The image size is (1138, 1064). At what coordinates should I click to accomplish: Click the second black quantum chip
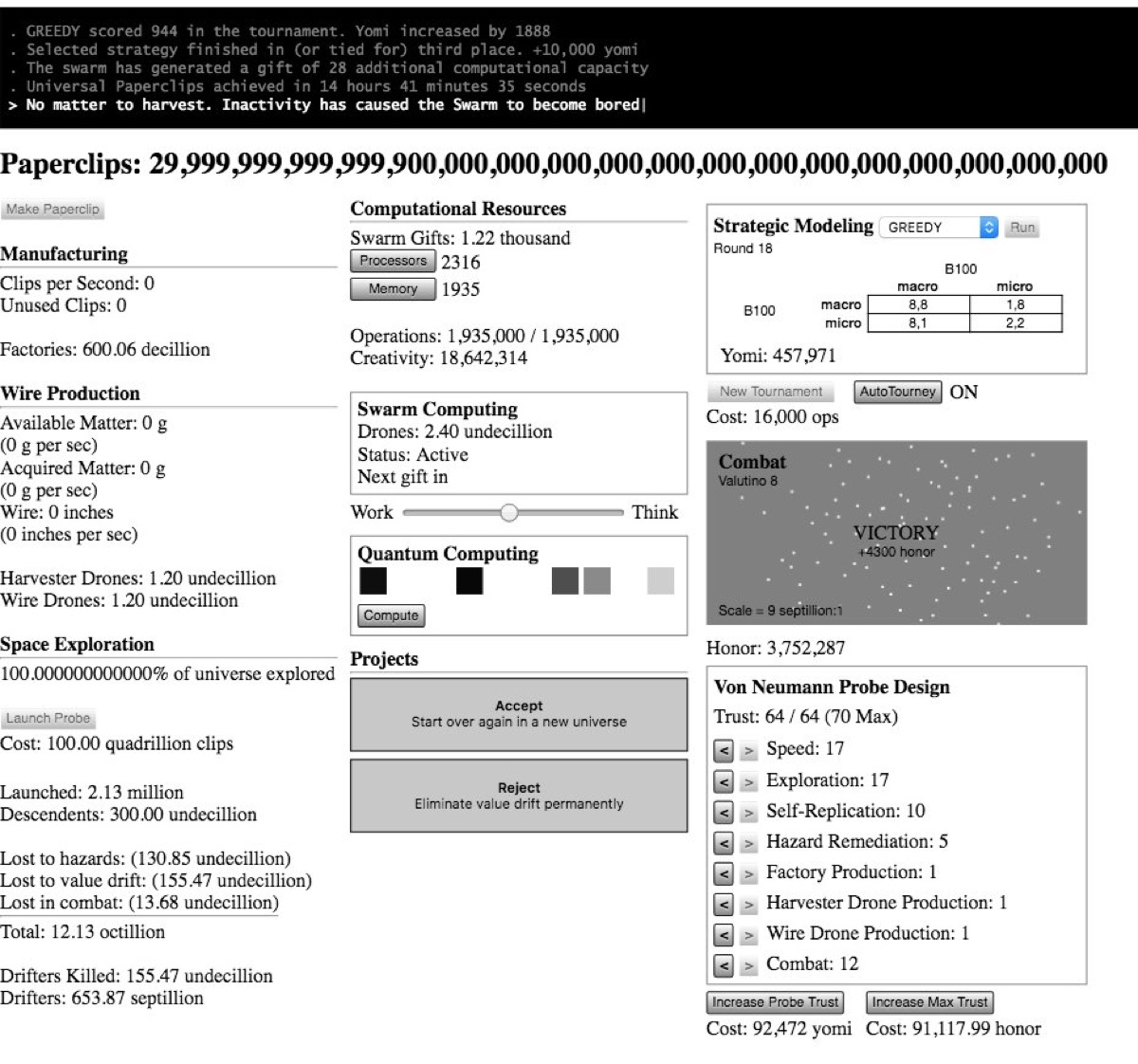pos(469,580)
